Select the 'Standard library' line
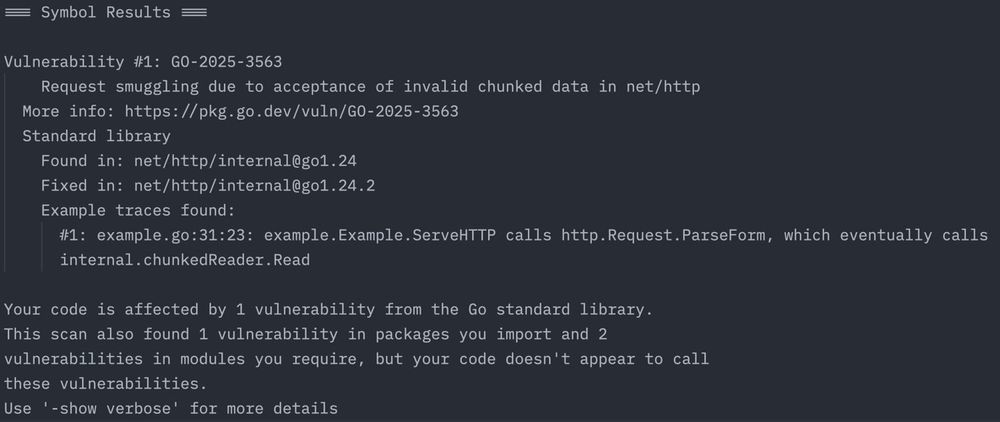This screenshot has height=422, width=1000. tap(96, 136)
